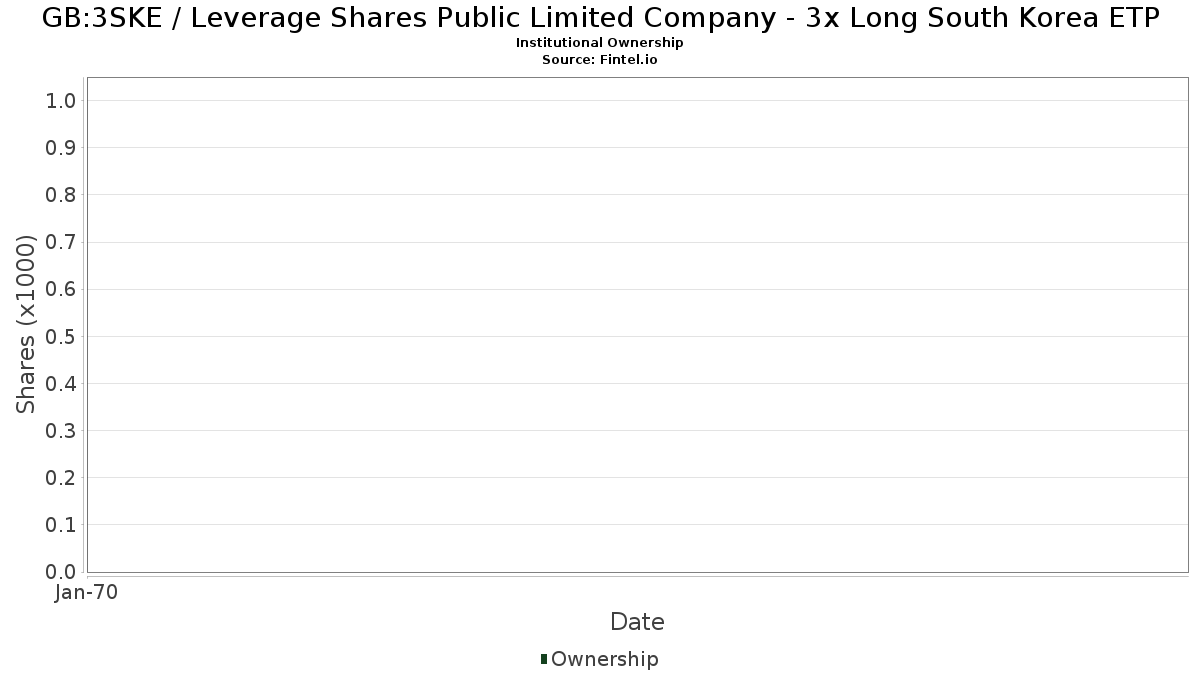Click the 0.9 y-axis tick label
Viewport: 1200px width, 675px height.
coord(61,147)
